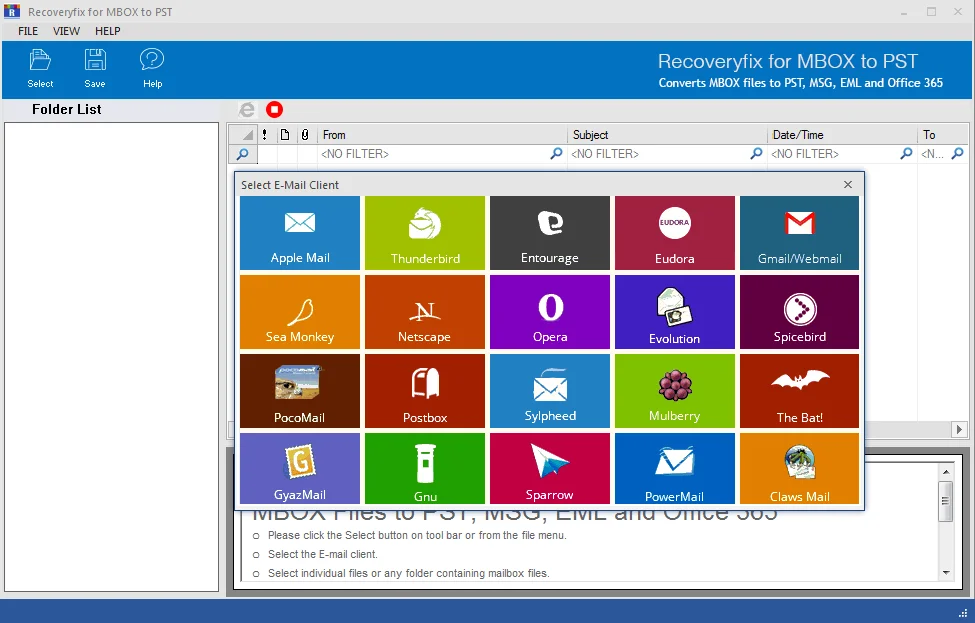975x623 pixels.
Task: Click the window resize grip in status bar
Action: click(964, 612)
